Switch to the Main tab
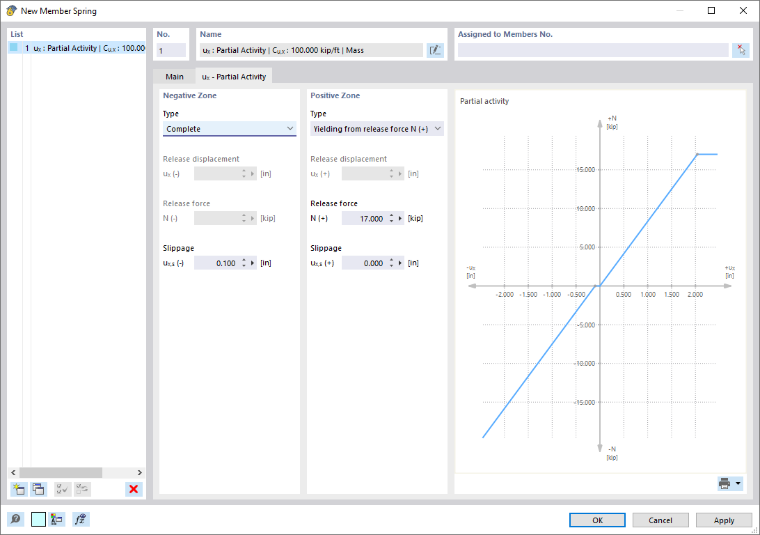The width and height of the screenshot is (760, 535). (174, 77)
